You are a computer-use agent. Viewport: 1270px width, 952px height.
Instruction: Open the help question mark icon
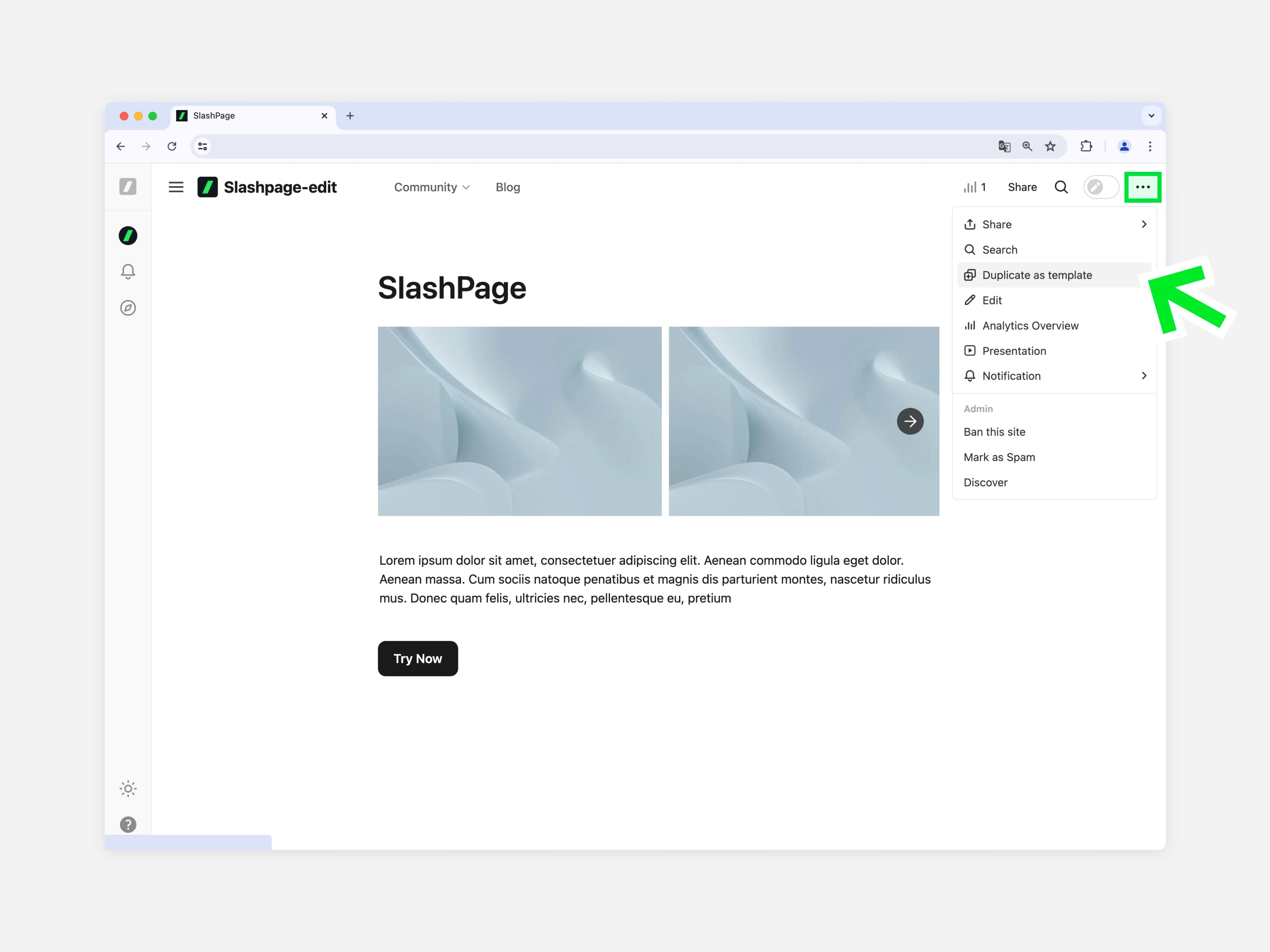(128, 825)
